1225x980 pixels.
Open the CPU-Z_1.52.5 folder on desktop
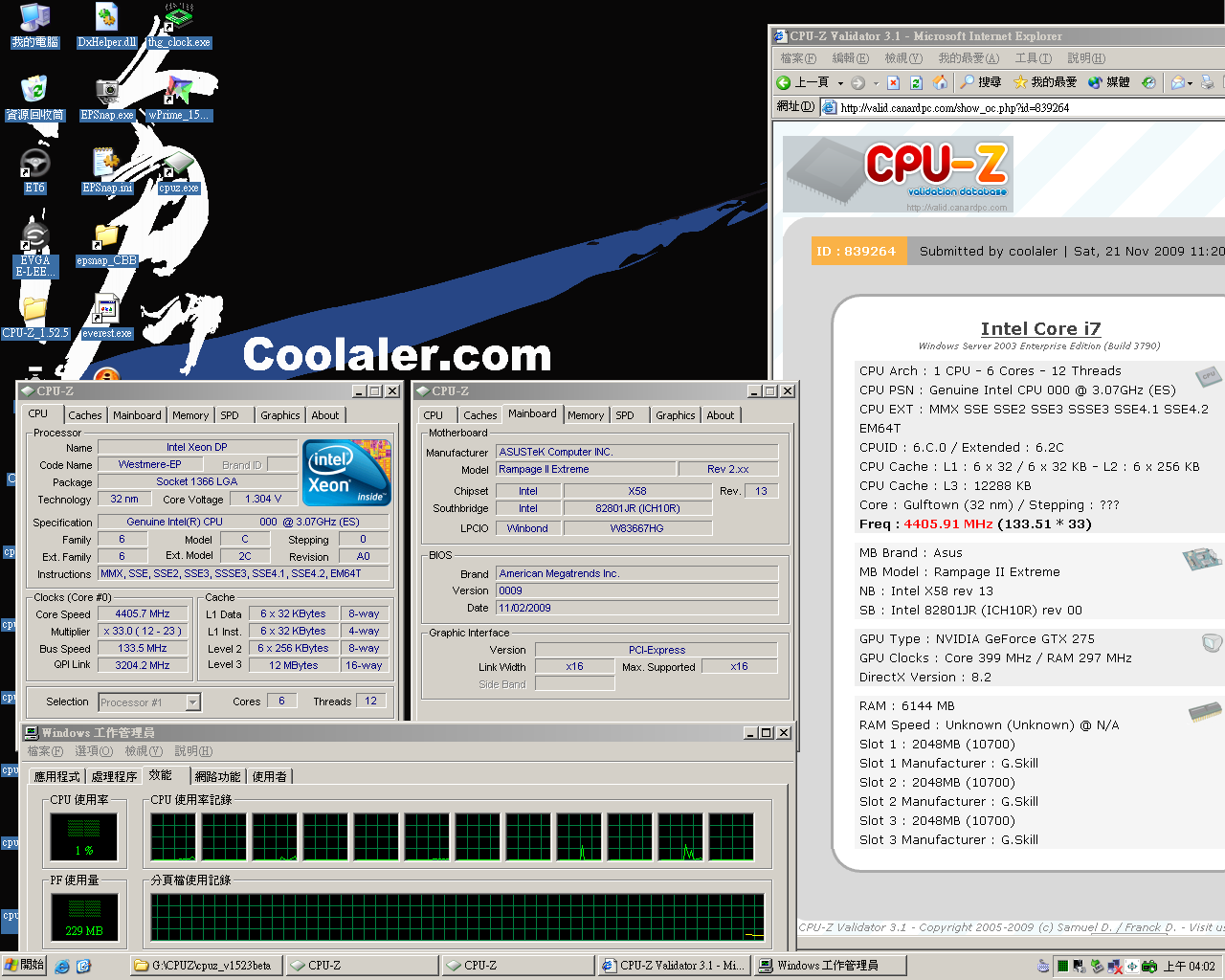(x=34, y=318)
